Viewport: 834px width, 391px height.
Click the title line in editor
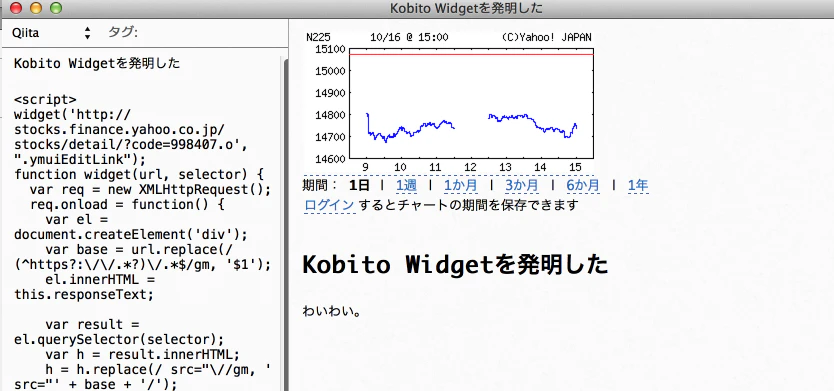[97, 64]
